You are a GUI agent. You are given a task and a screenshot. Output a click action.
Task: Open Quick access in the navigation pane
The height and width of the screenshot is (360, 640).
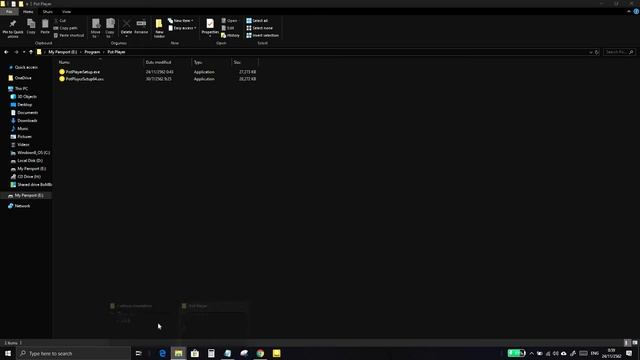[26, 67]
